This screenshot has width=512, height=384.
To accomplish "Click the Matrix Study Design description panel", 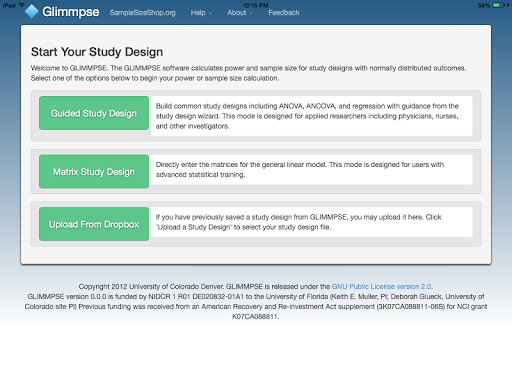I will [x=312, y=169].
